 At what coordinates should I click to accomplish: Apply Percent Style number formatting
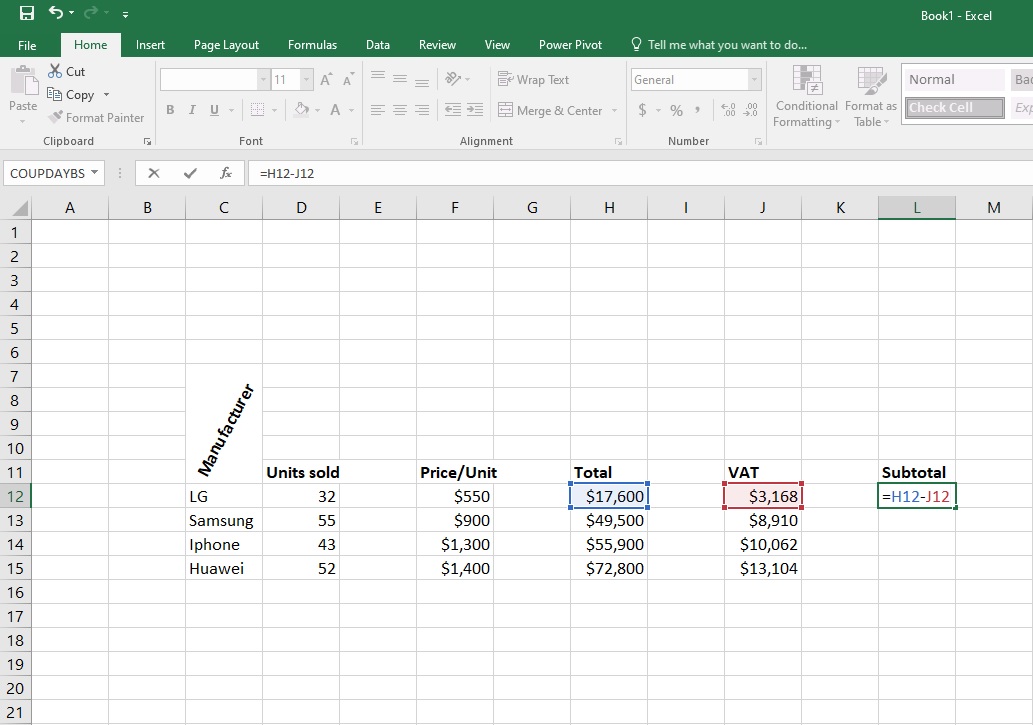(676, 112)
